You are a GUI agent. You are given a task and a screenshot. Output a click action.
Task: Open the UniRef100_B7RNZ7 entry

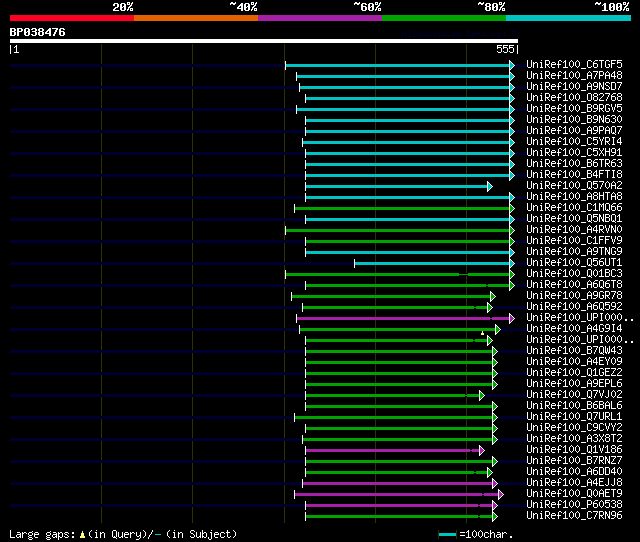(x=574, y=461)
